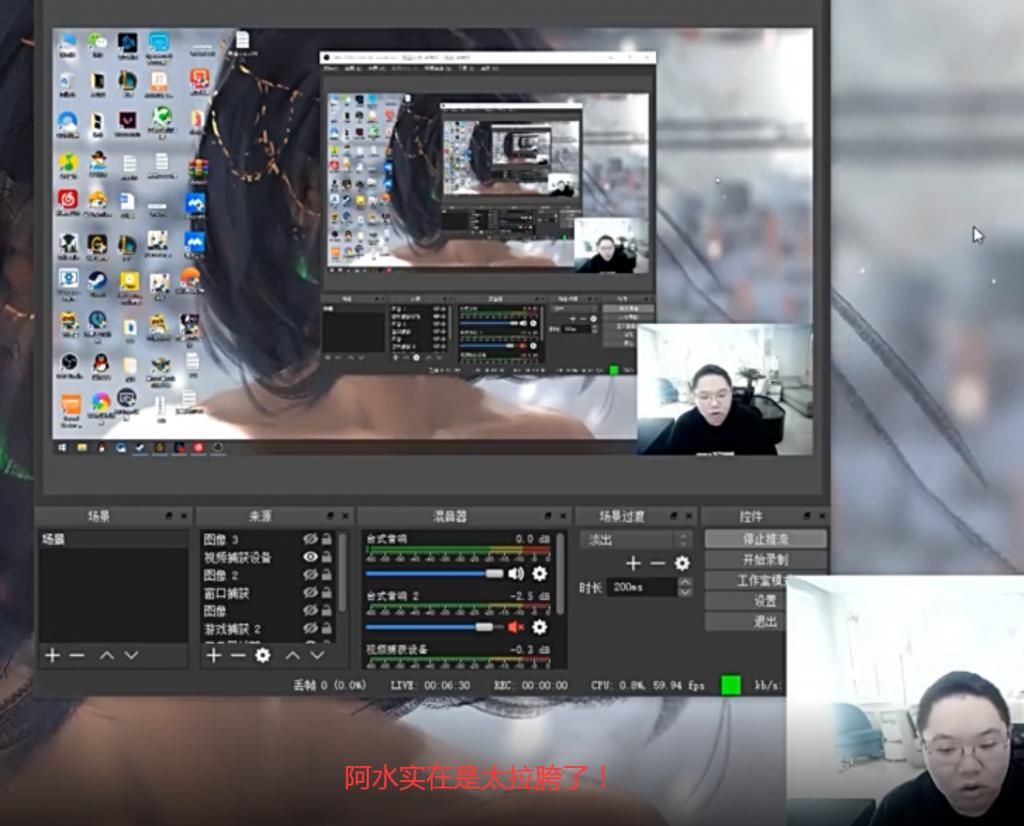
Task: Select the 场景 entry in the scenes list
Action: tap(113, 539)
